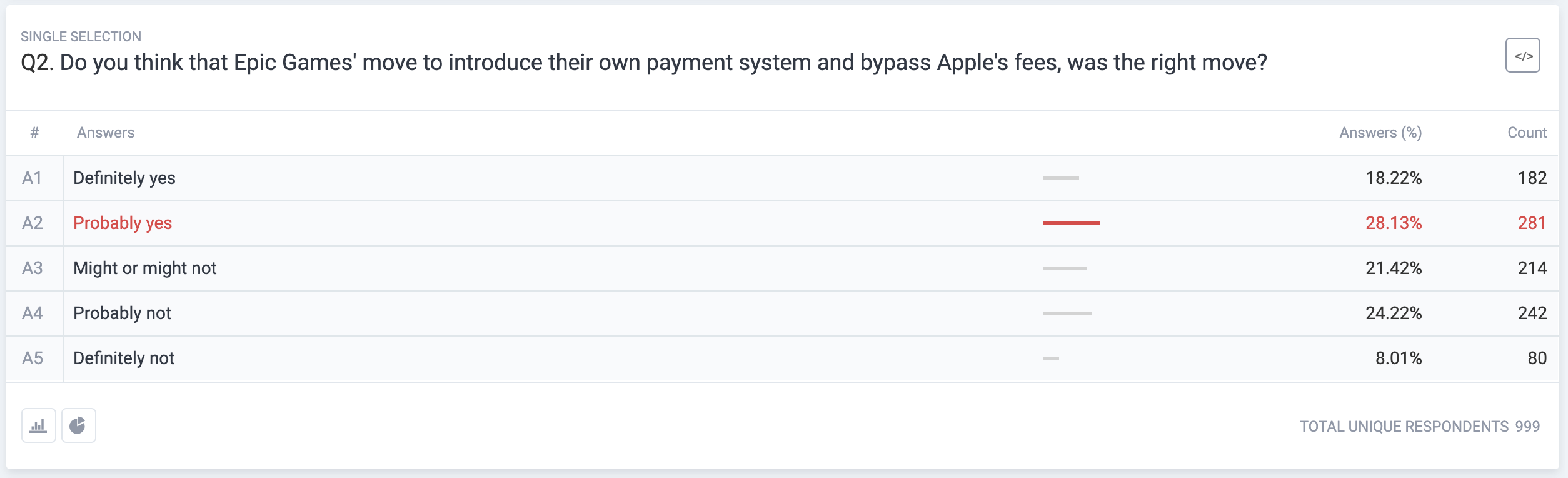Switch to bar chart view
1568x478 pixels.
39,425
